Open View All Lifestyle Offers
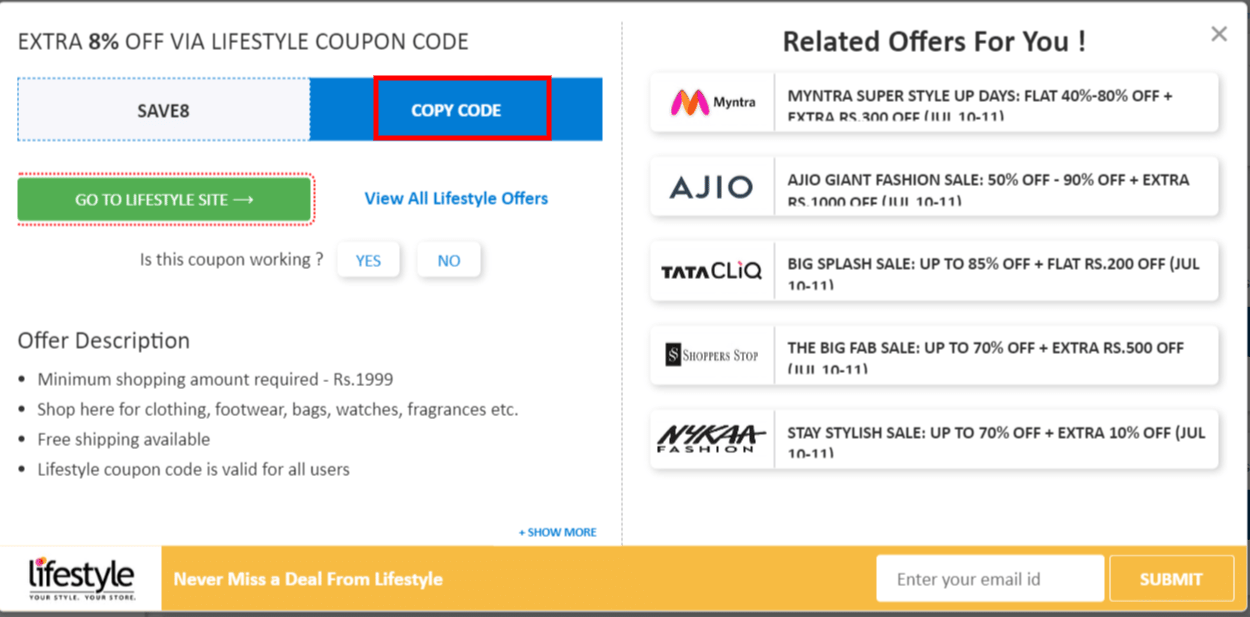The height and width of the screenshot is (617, 1250). click(x=456, y=198)
